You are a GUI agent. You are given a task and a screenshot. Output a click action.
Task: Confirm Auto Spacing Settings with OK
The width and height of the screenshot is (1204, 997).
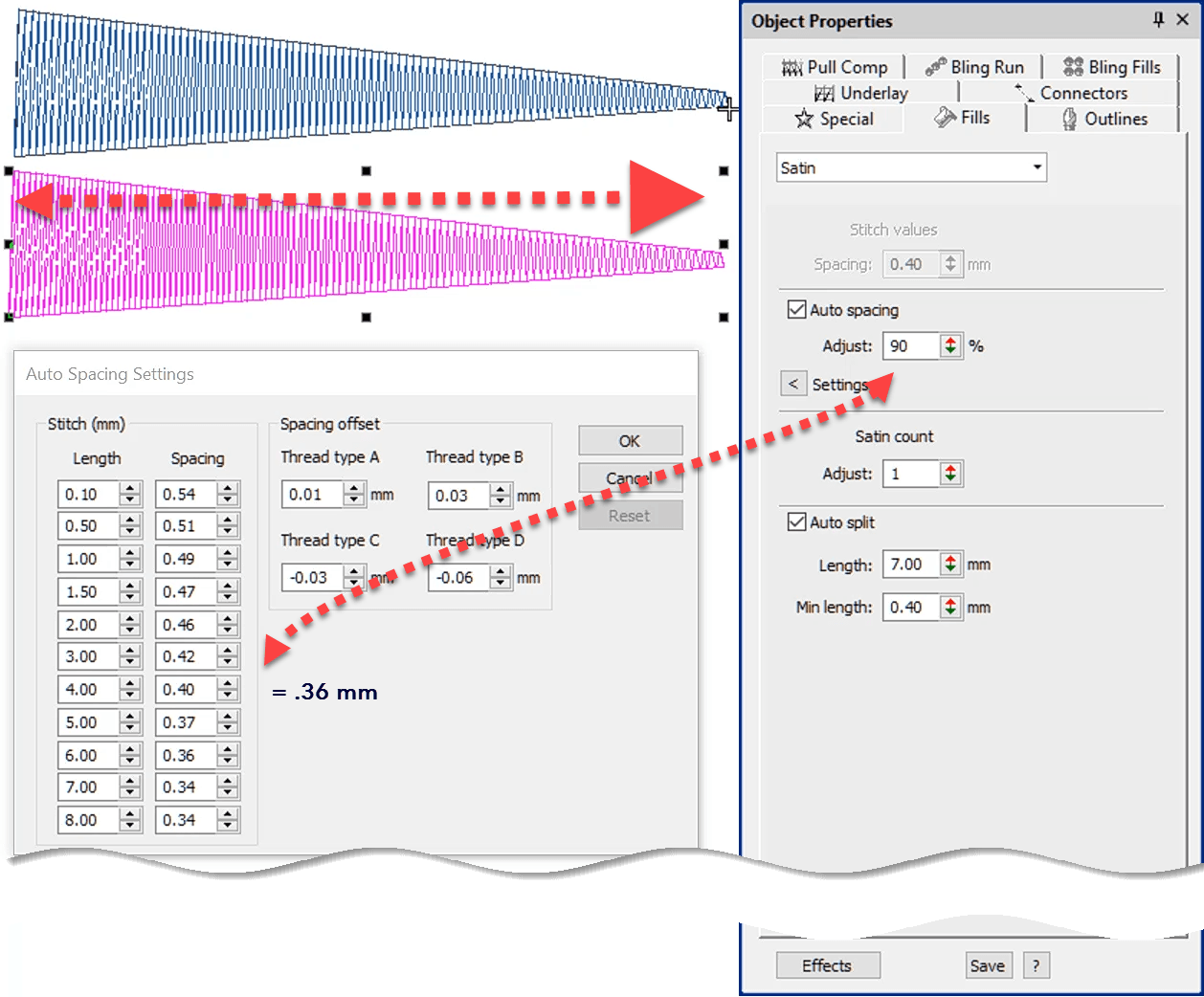click(x=630, y=440)
